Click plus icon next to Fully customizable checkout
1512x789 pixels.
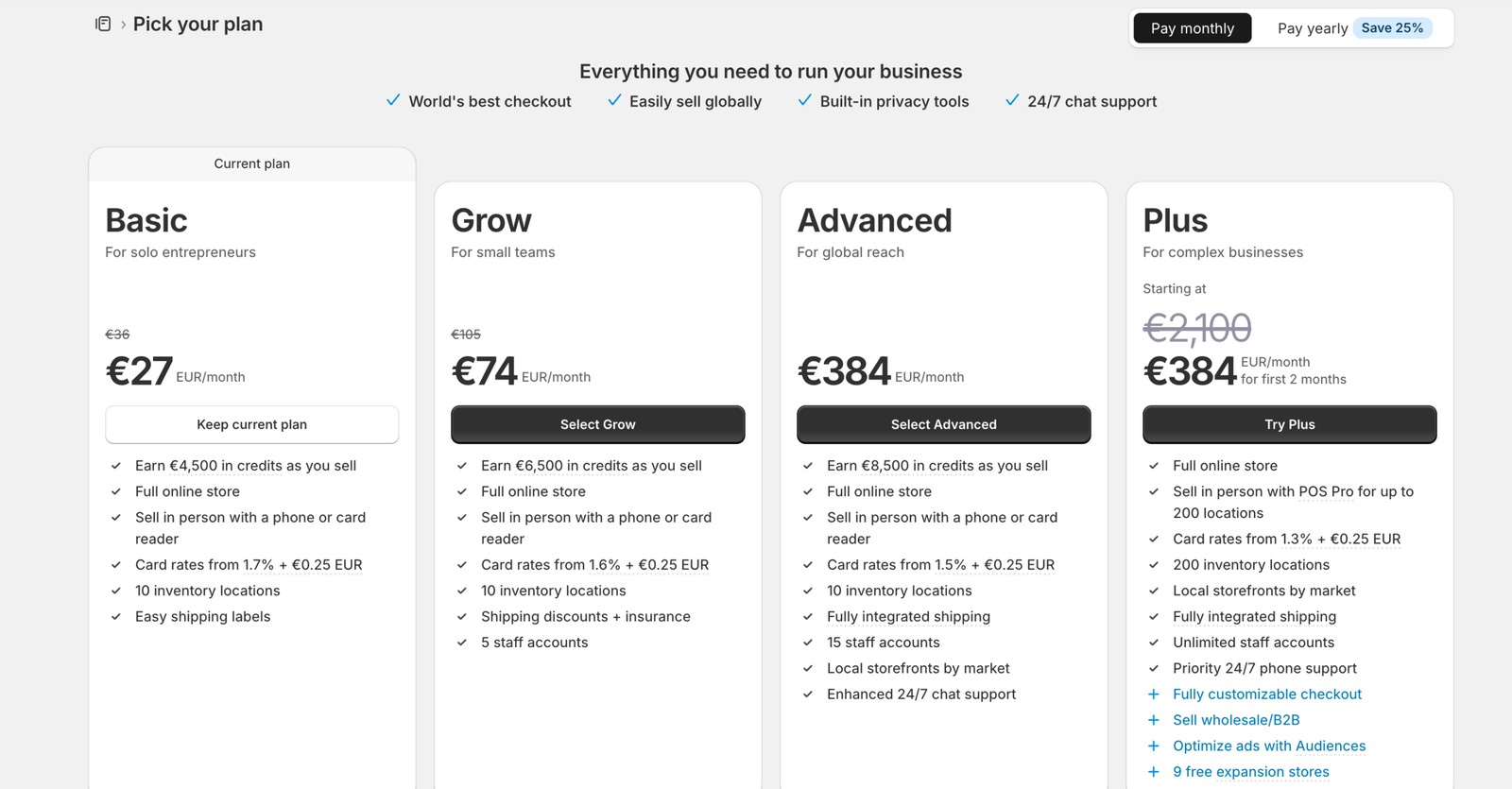point(1153,695)
